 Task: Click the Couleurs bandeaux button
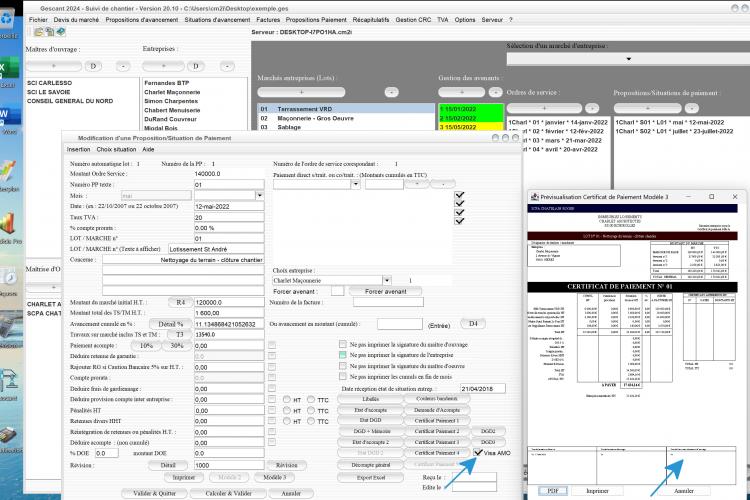click(x=437, y=399)
